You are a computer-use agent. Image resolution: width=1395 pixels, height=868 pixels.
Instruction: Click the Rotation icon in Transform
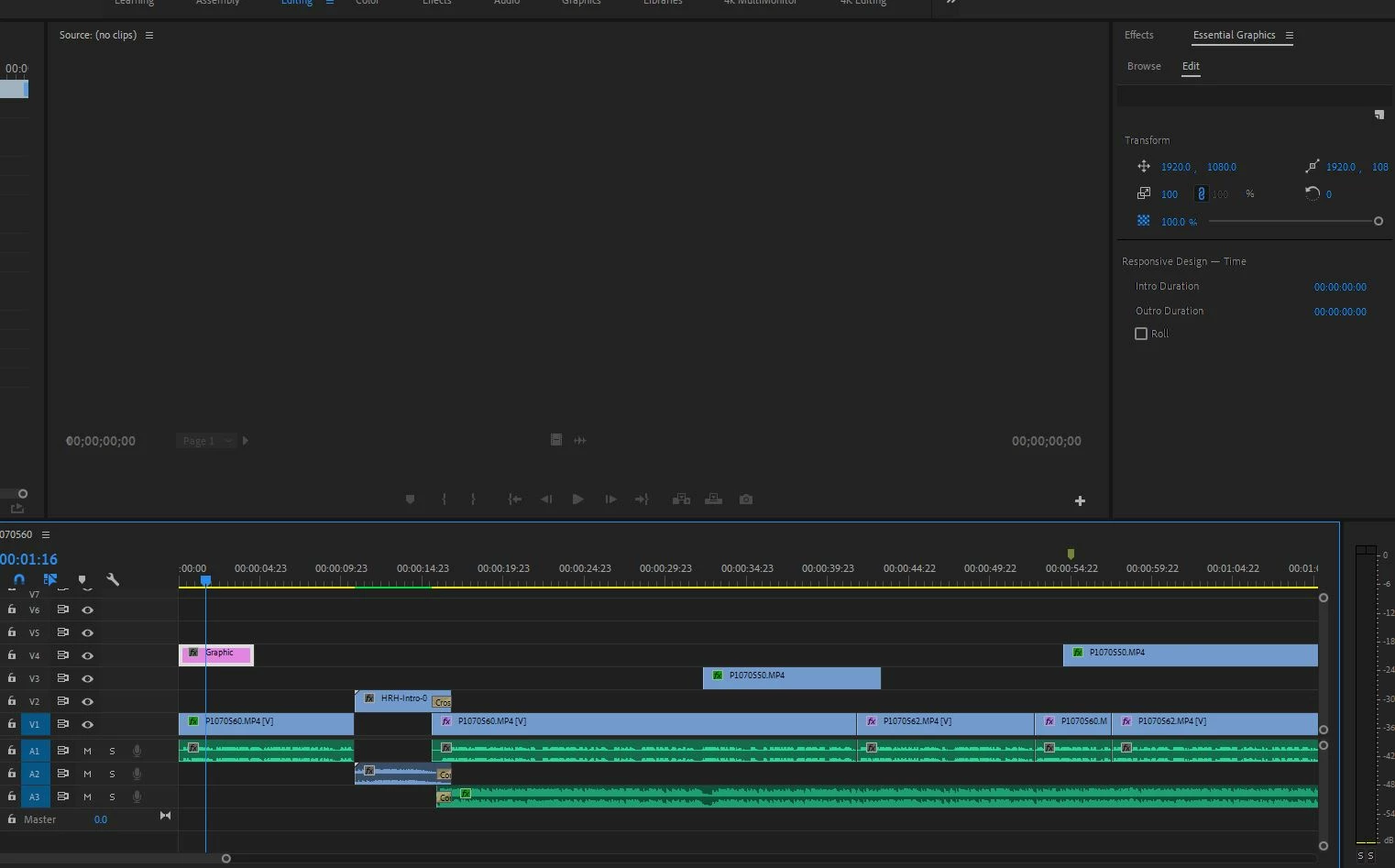click(1313, 193)
